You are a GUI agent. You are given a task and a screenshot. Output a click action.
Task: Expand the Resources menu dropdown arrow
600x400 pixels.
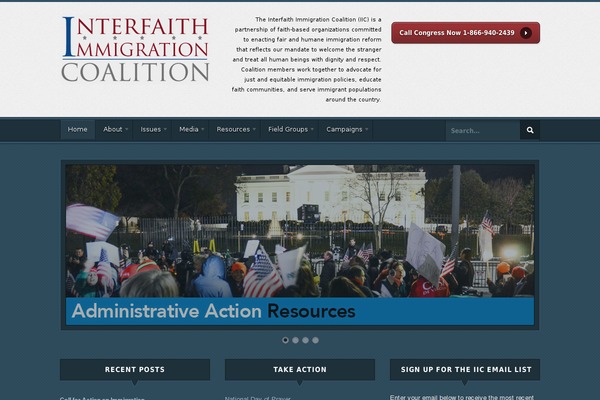click(254, 129)
